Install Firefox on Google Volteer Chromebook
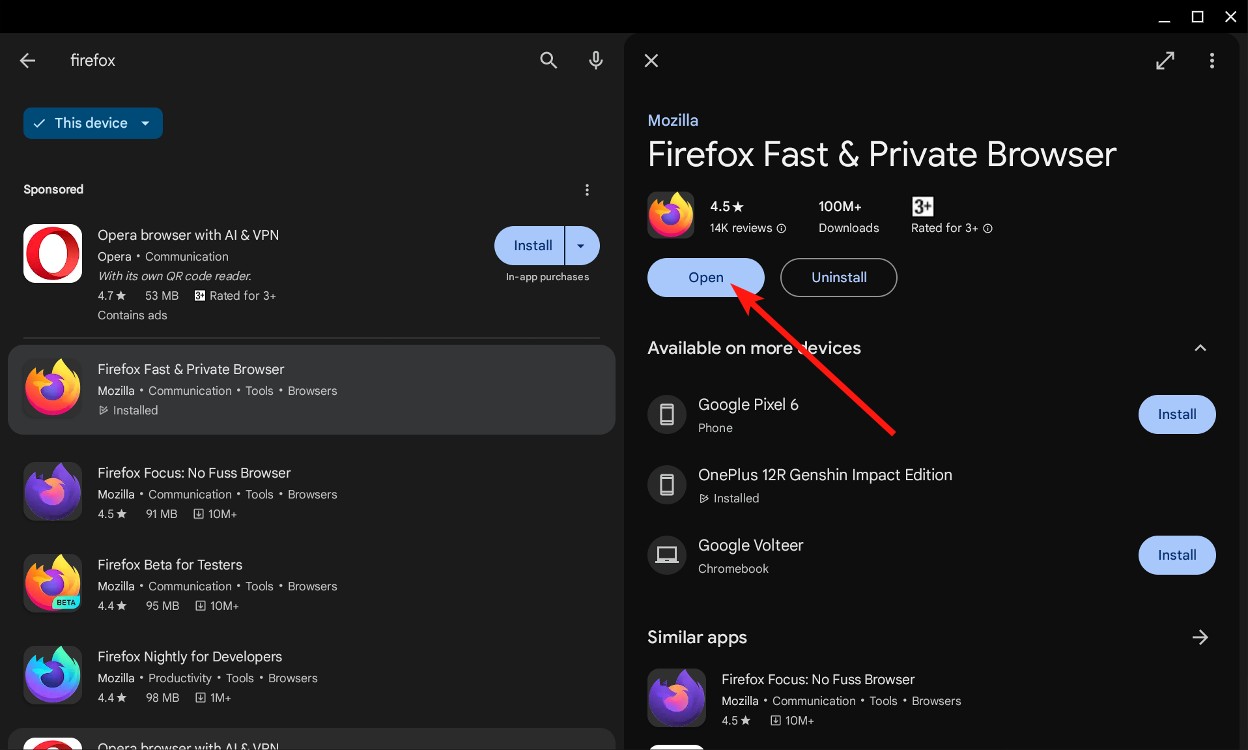Screen dimensions: 1248x750 click(x=1177, y=555)
